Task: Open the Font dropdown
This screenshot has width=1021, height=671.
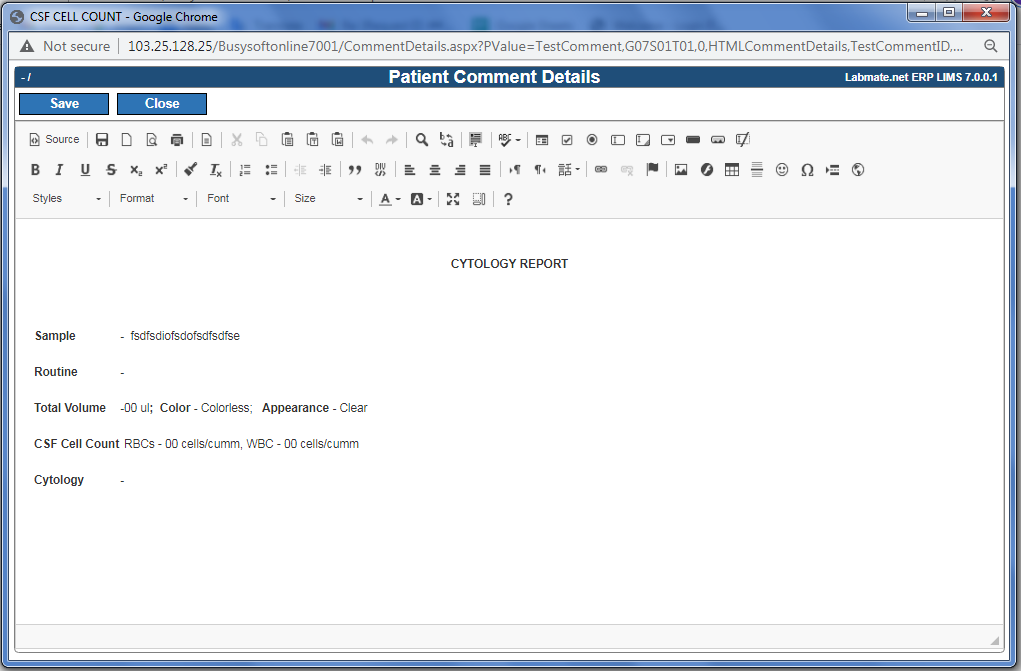Action: coord(241,199)
